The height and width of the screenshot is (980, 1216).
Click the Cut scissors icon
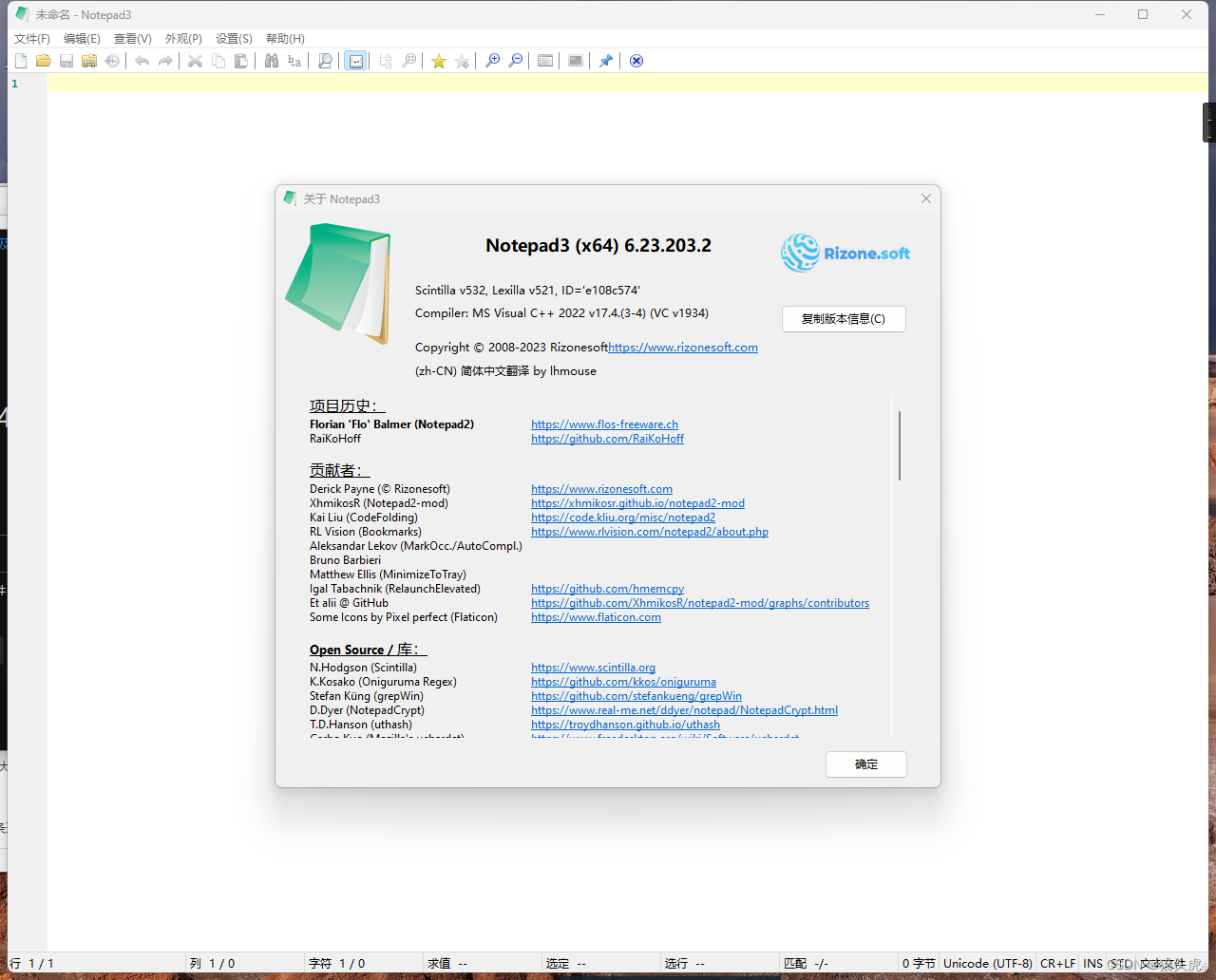[x=195, y=61]
